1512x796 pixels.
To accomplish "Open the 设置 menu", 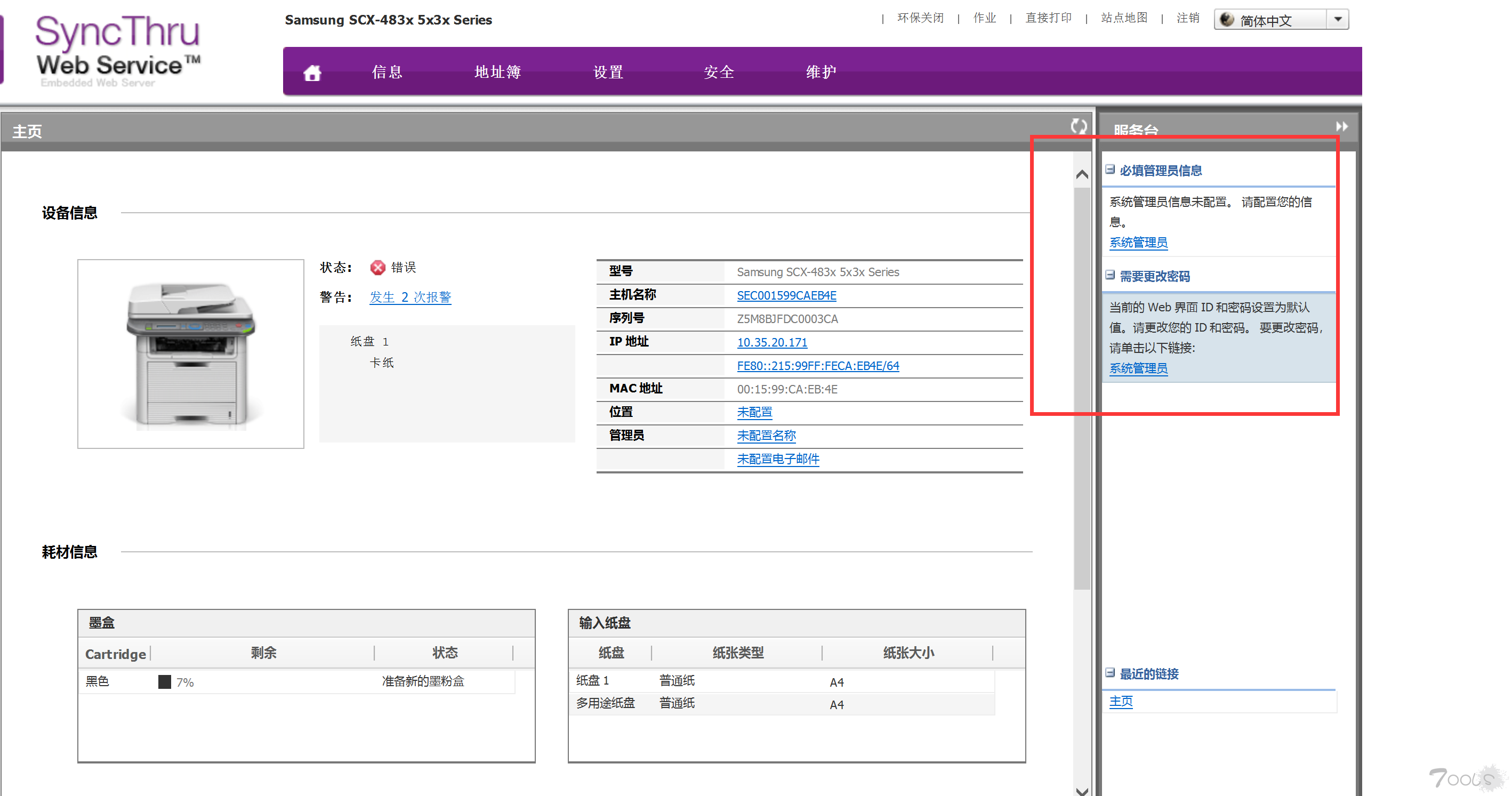I will (609, 72).
